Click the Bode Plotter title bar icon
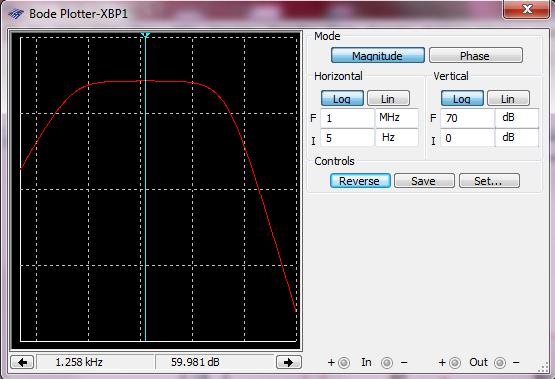This screenshot has width=555, height=379. coord(16,14)
